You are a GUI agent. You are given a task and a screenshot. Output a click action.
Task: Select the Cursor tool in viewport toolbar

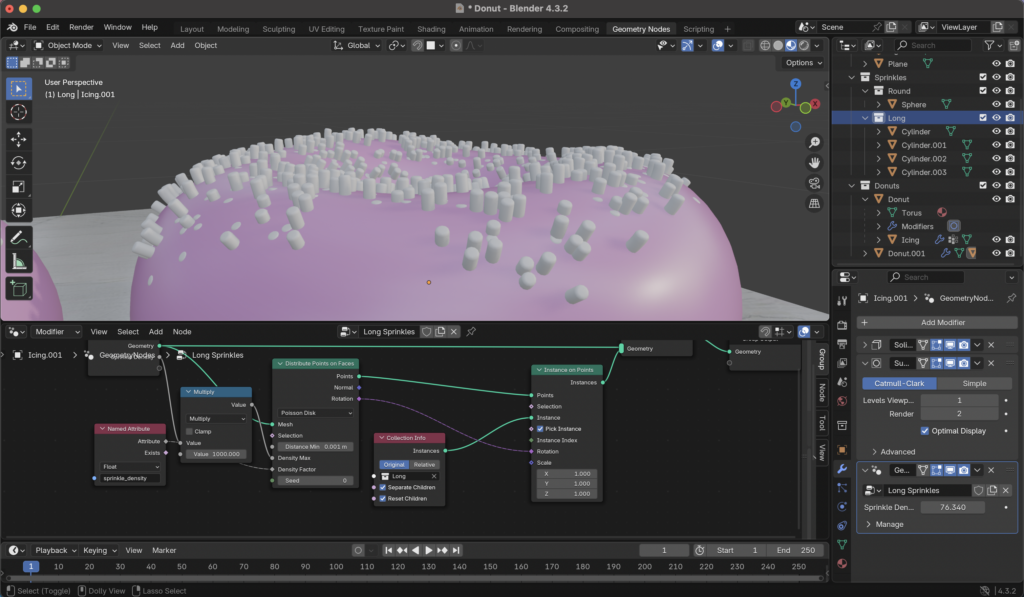pos(19,112)
